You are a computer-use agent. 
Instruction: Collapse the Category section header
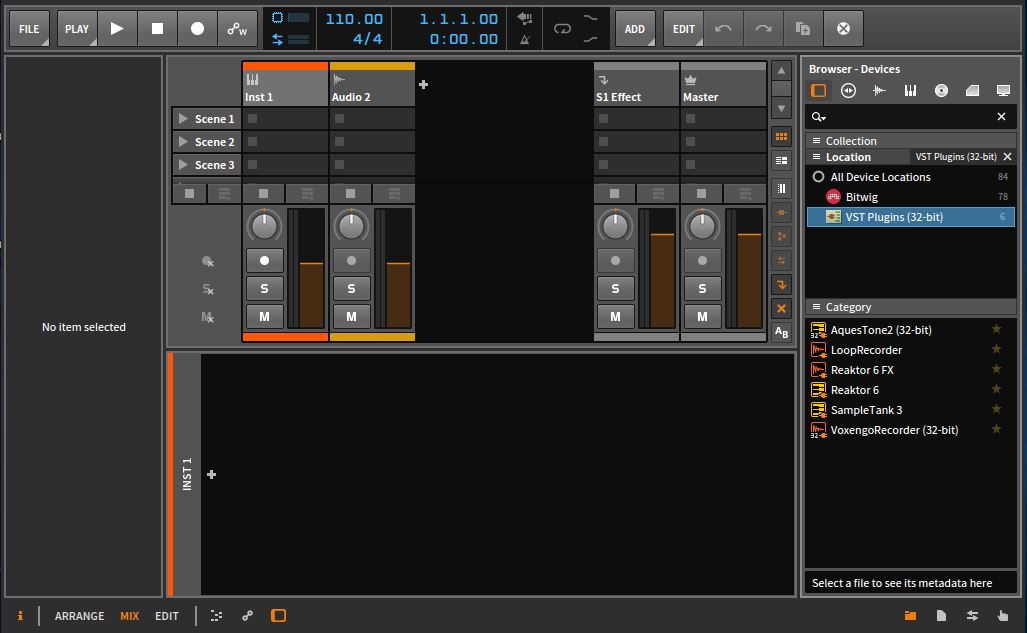click(x=910, y=307)
